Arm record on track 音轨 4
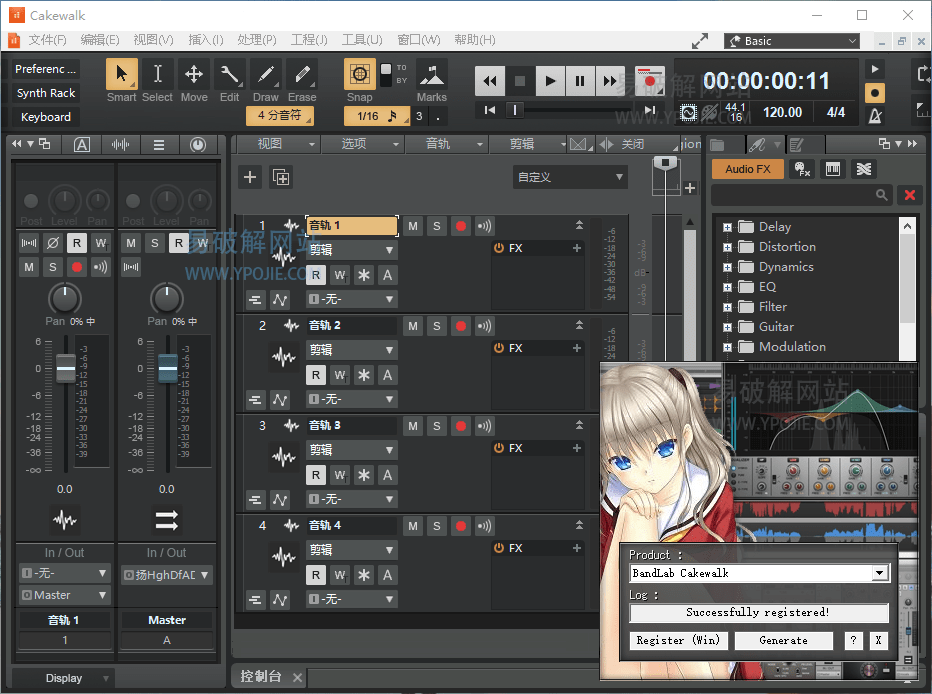Screen dimensions: 932x694 (x=461, y=526)
